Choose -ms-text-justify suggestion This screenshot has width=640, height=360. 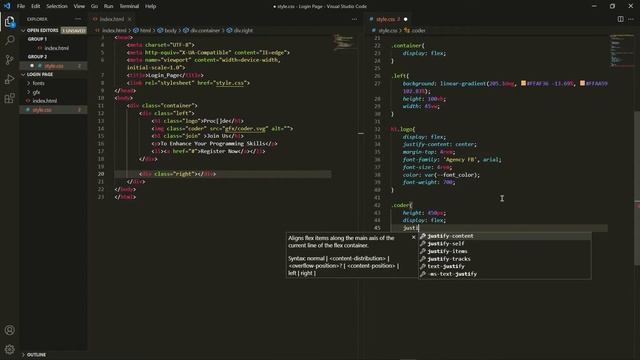point(505,274)
